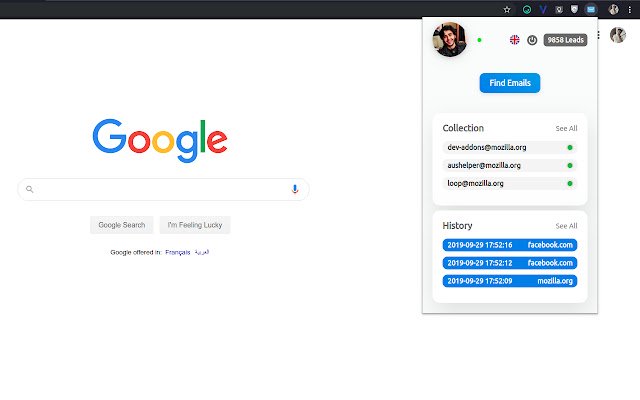Open history entry 17:52:09 mozilla.org
Viewport: 640px width, 400px height.
510,281
